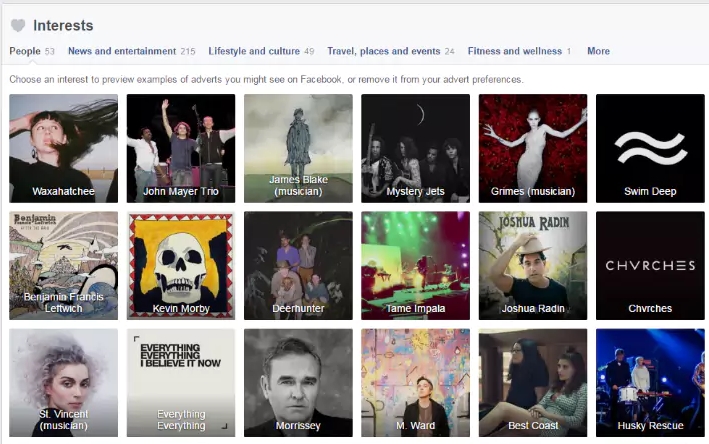Click the Interests heart icon

point(18,25)
